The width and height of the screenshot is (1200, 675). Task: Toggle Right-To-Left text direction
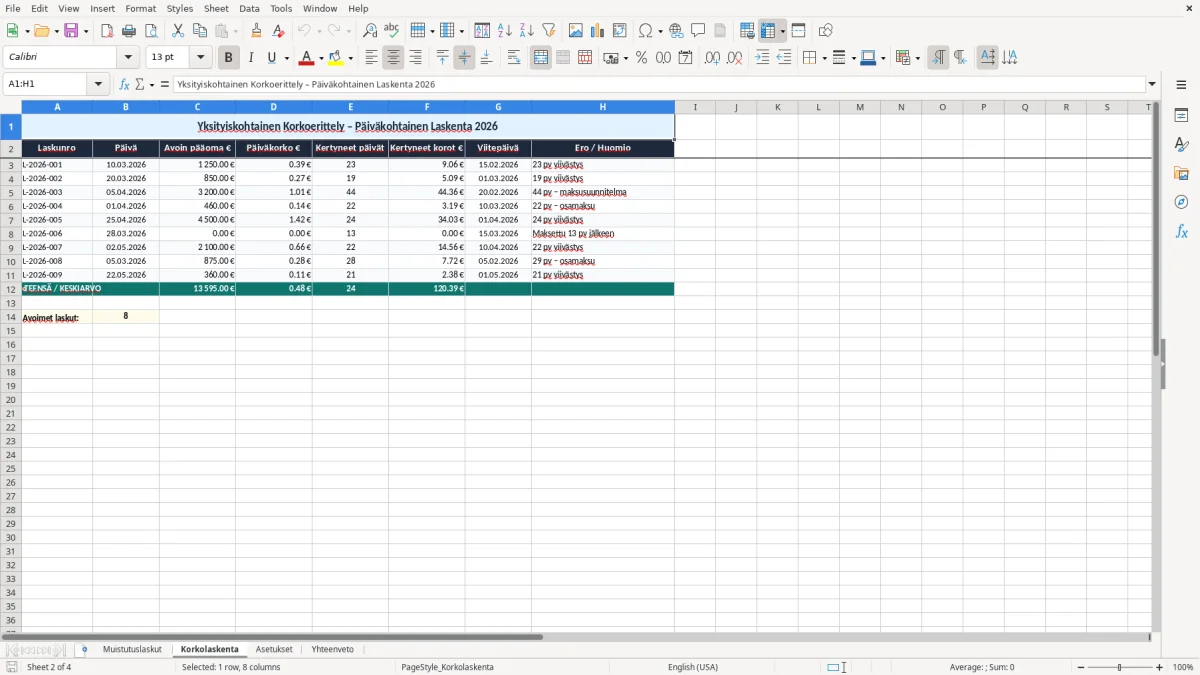point(960,58)
